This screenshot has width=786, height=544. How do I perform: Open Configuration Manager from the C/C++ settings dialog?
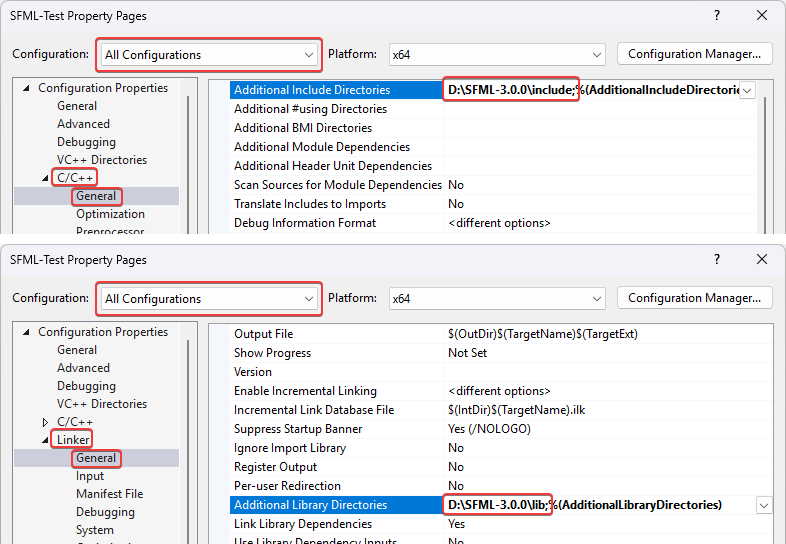coord(694,54)
